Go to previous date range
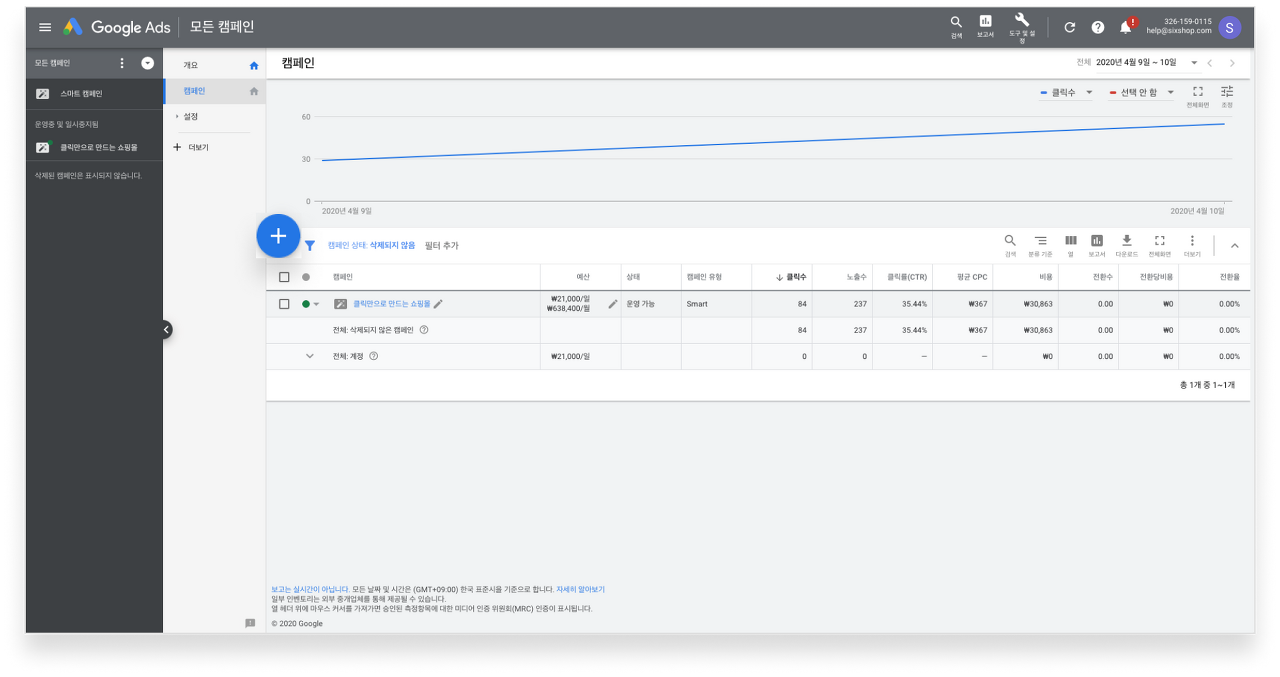 (x=1210, y=63)
